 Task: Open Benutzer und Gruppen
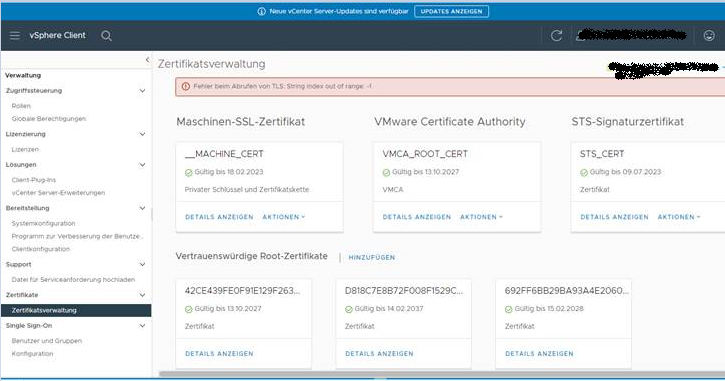click(x=47, y=341)
